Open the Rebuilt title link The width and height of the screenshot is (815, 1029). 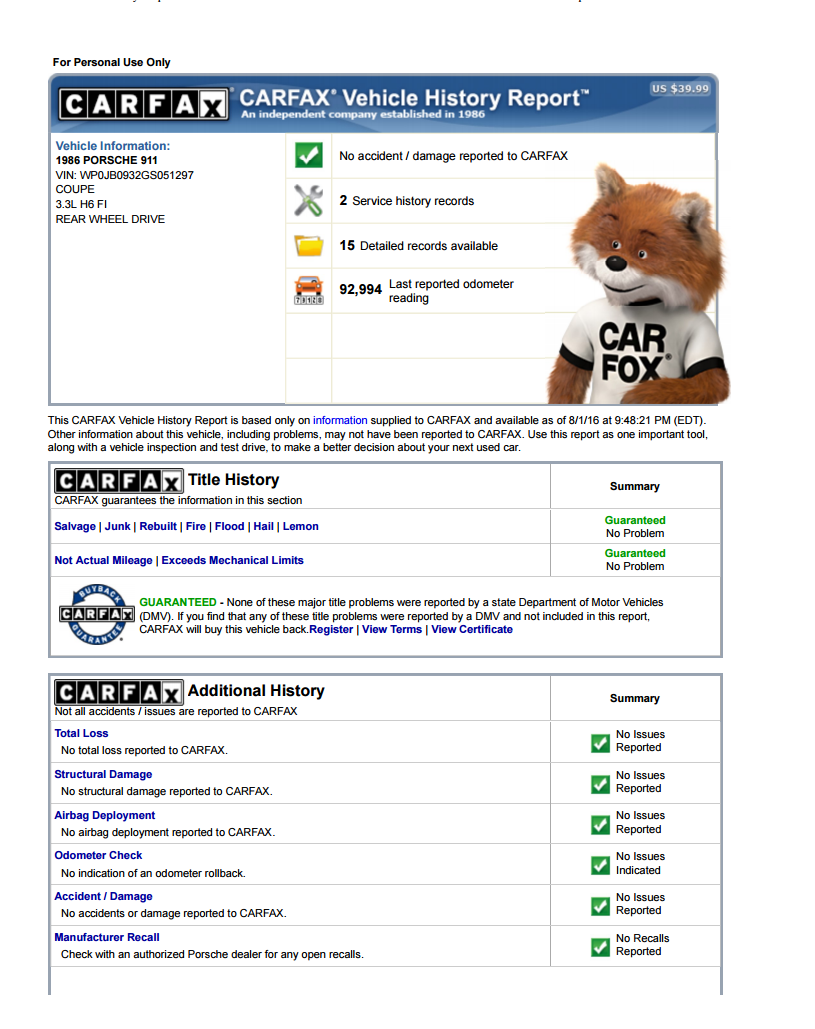tap(158, 526)
